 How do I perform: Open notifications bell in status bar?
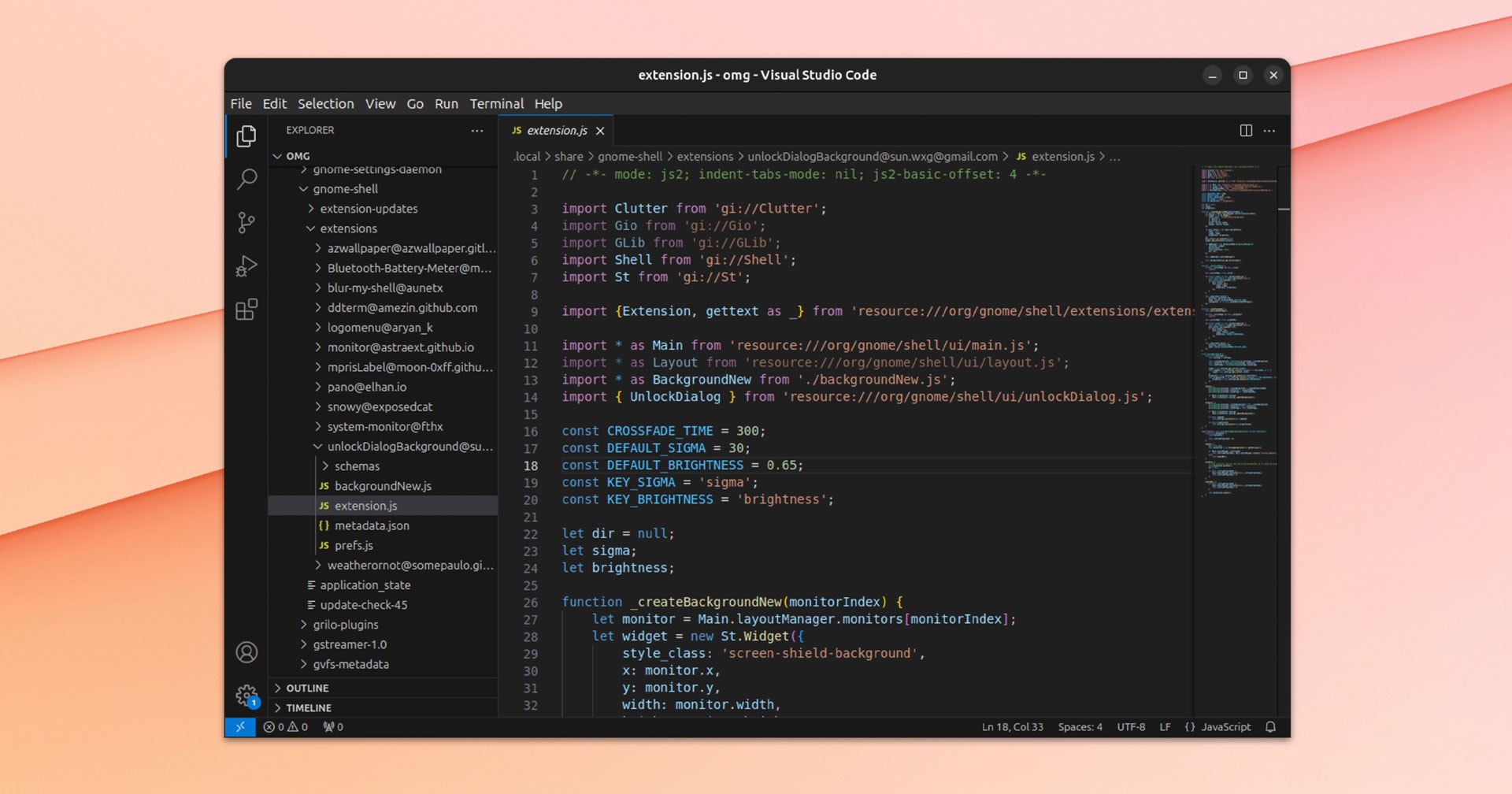[x=1270, y=727]
